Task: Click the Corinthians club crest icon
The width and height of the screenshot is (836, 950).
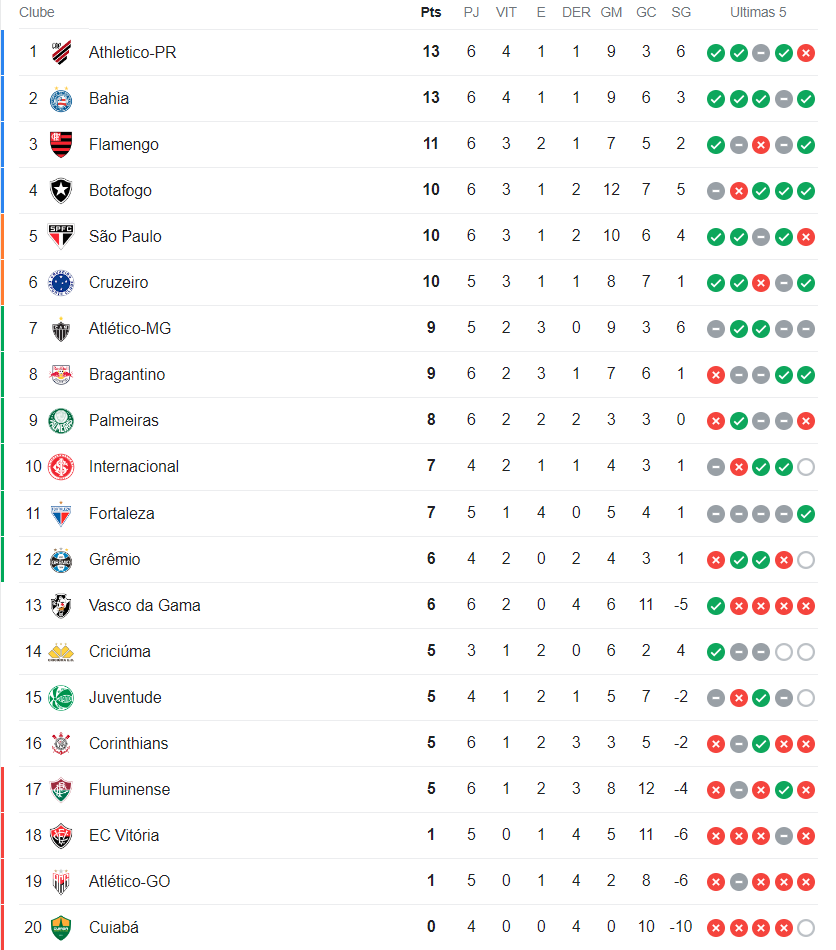Action: point(62,743)
